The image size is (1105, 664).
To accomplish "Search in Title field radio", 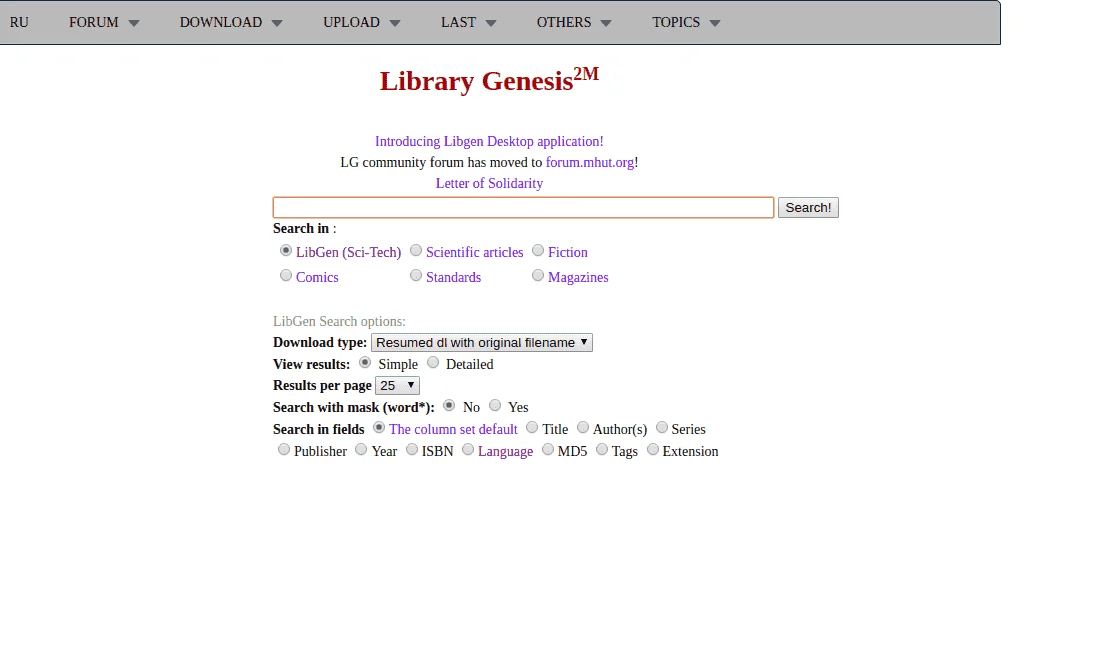I will click(532, 427).
